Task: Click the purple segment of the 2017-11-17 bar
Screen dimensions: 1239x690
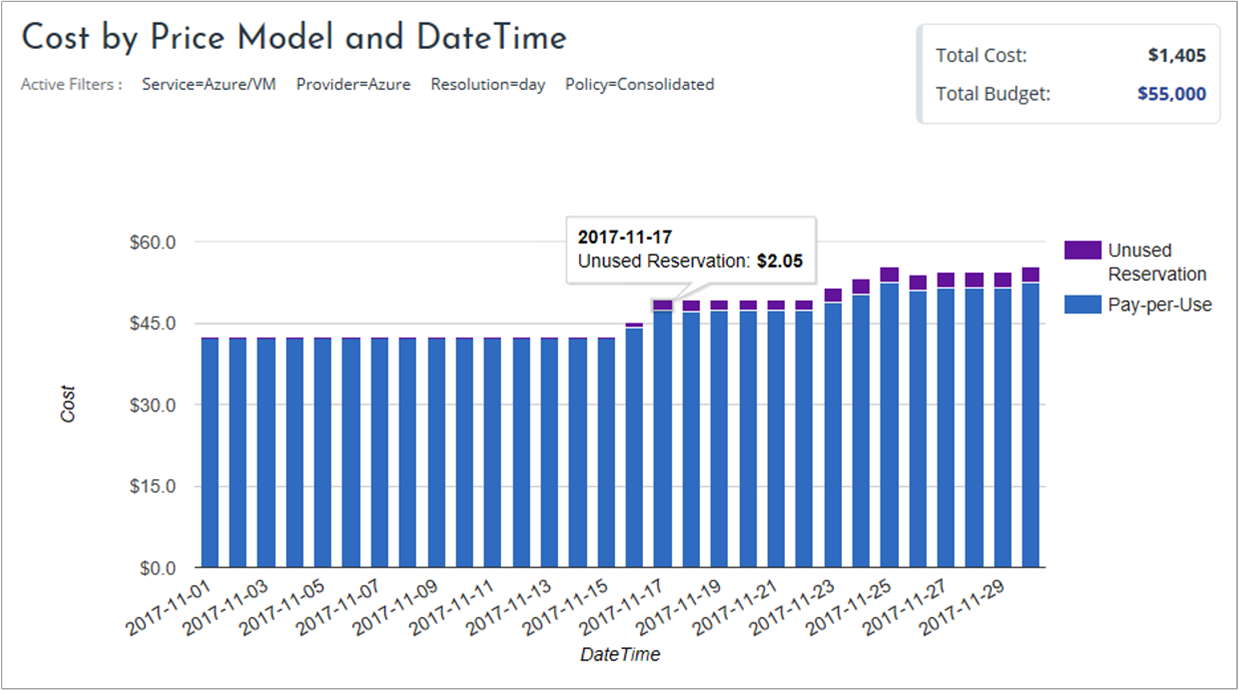Action: click(x=663, y=305)
